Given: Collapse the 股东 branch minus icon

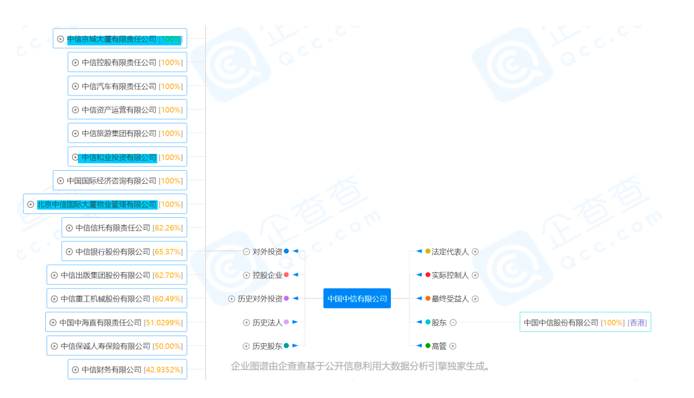Looking at the screenshot, I should click(453, 322).
